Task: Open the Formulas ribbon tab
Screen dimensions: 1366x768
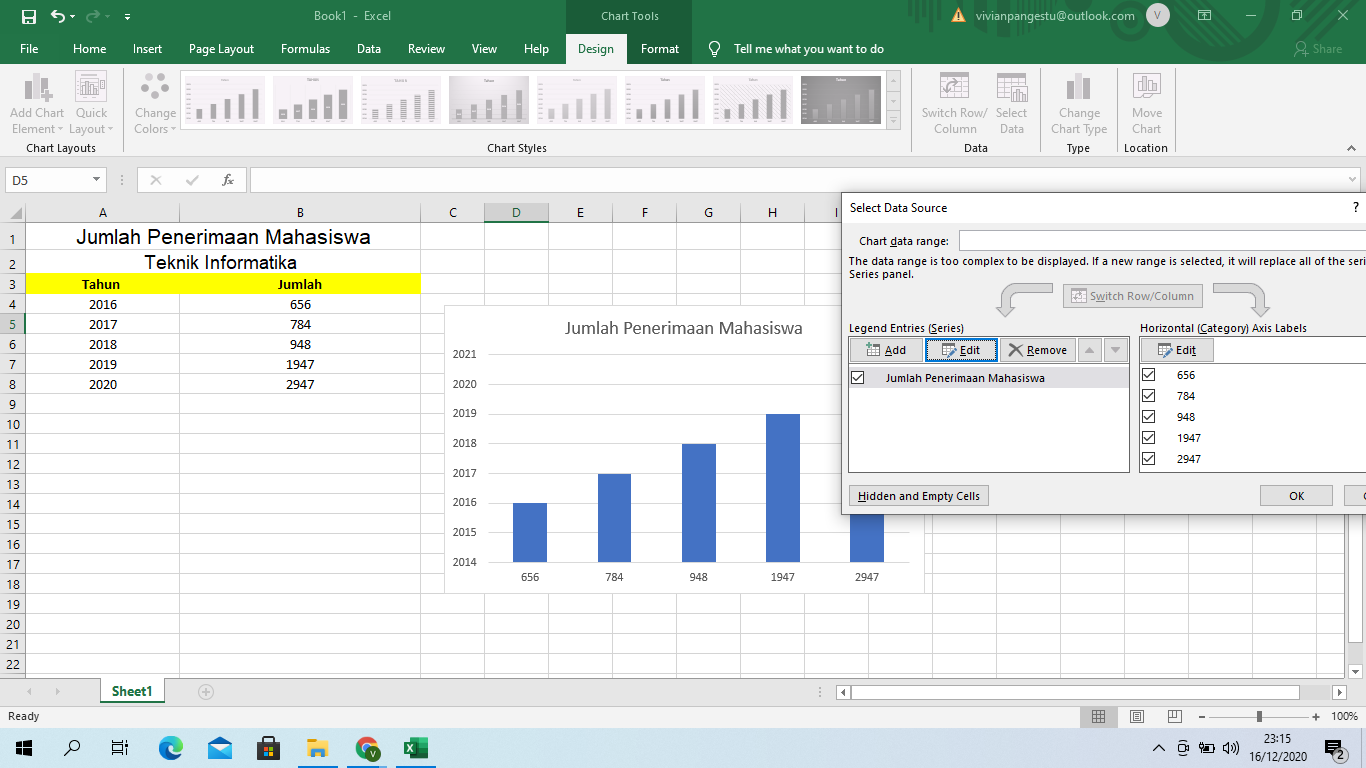Action: click(305, 48)
